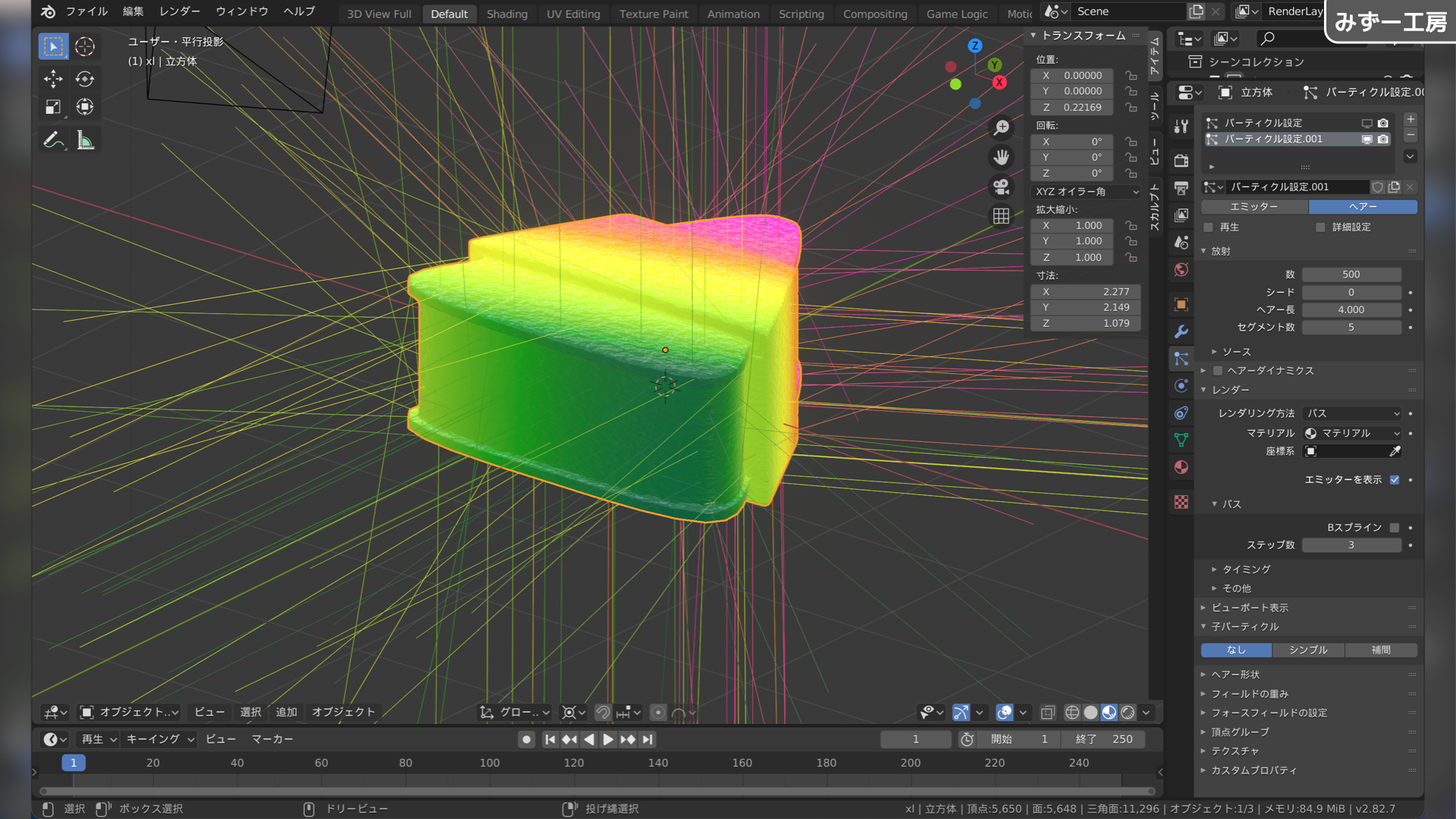Select the Select Box tool

pos(53,47)
